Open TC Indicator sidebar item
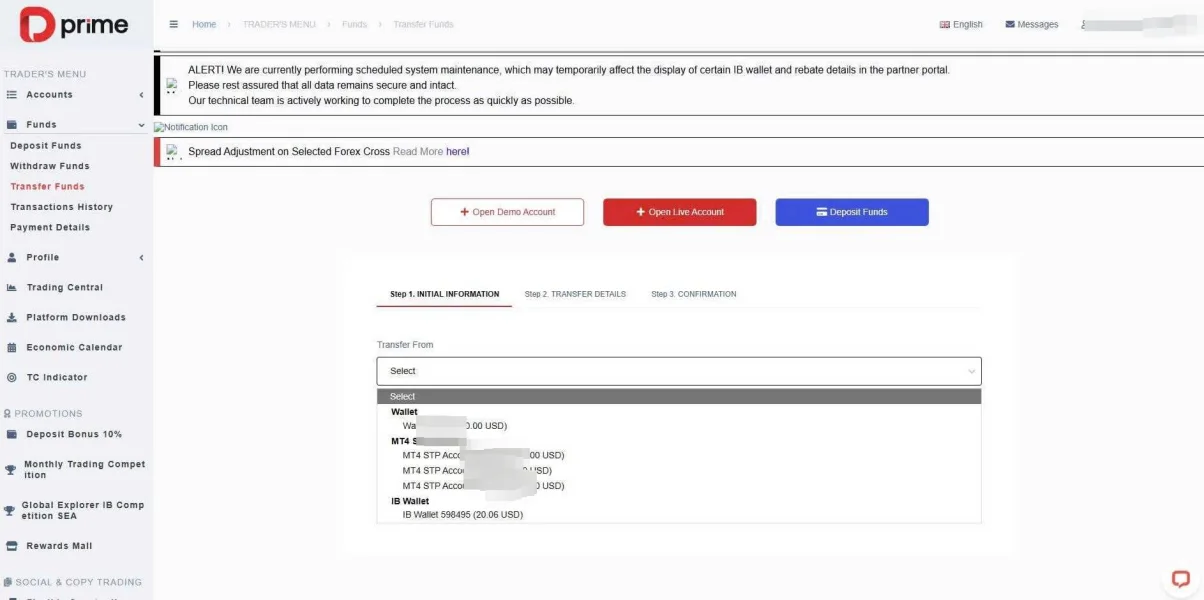 coord(57,377)
